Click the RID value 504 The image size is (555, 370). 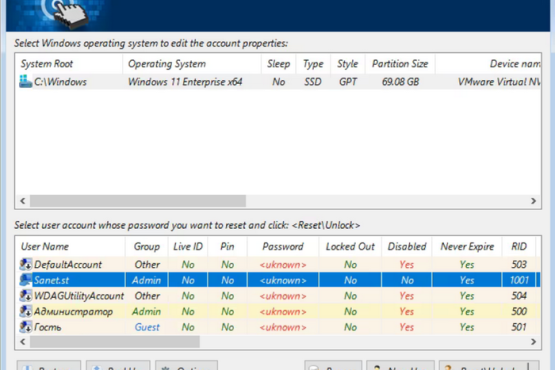[519, 296]
